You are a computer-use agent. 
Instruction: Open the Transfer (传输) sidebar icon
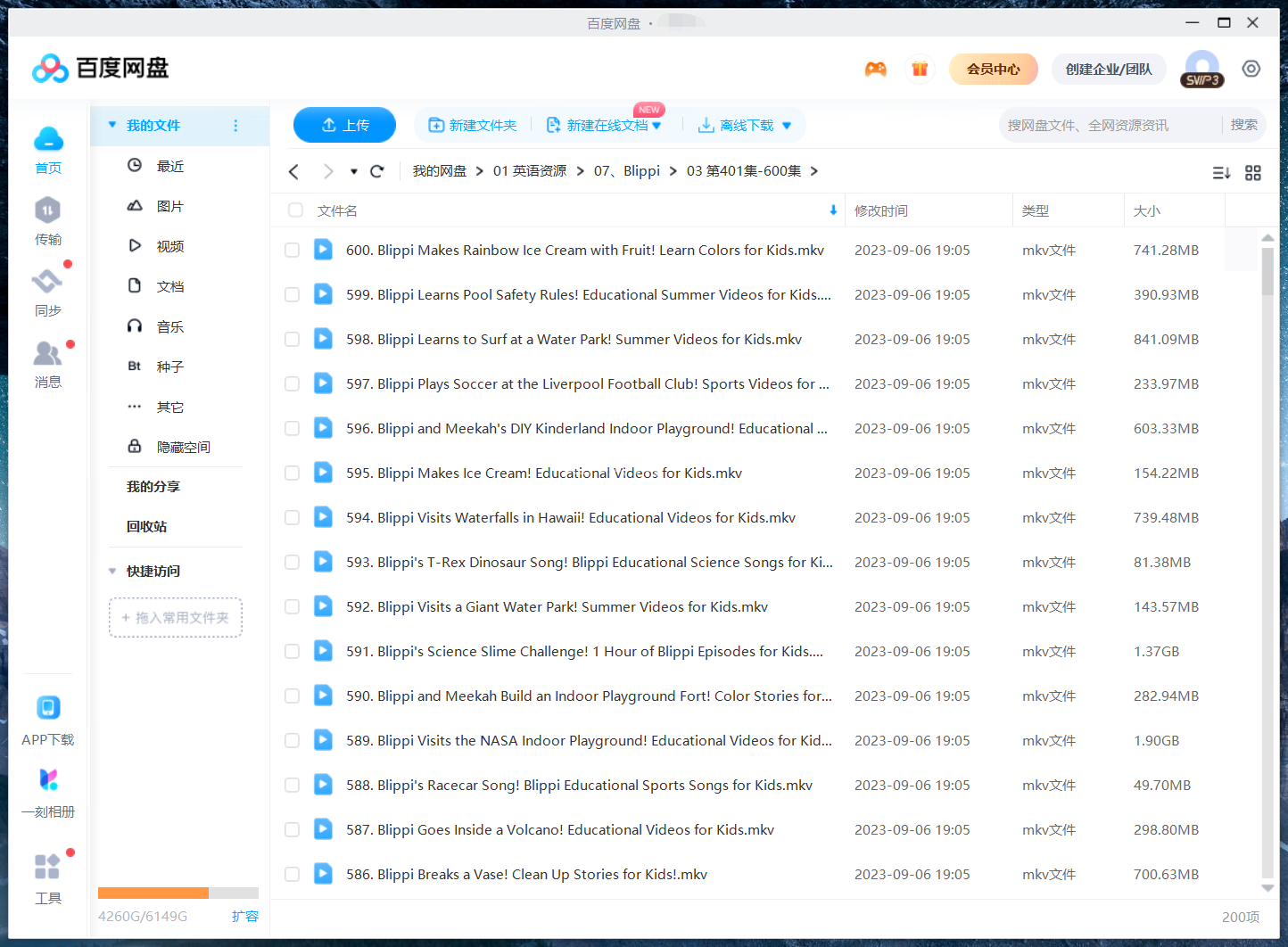coord(47,220)
